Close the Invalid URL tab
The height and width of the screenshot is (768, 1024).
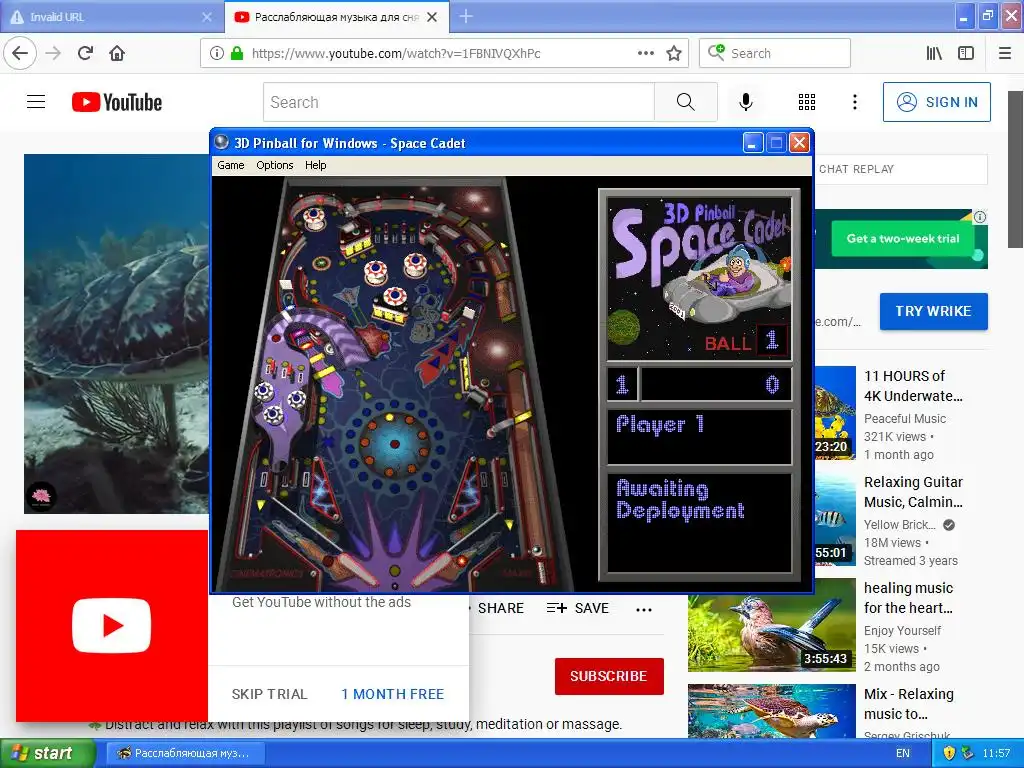(207, 17)
